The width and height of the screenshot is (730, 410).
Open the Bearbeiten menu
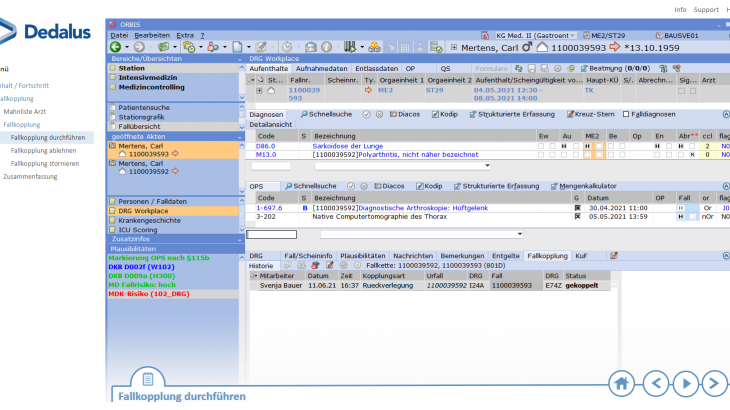[x=152, y=35]
